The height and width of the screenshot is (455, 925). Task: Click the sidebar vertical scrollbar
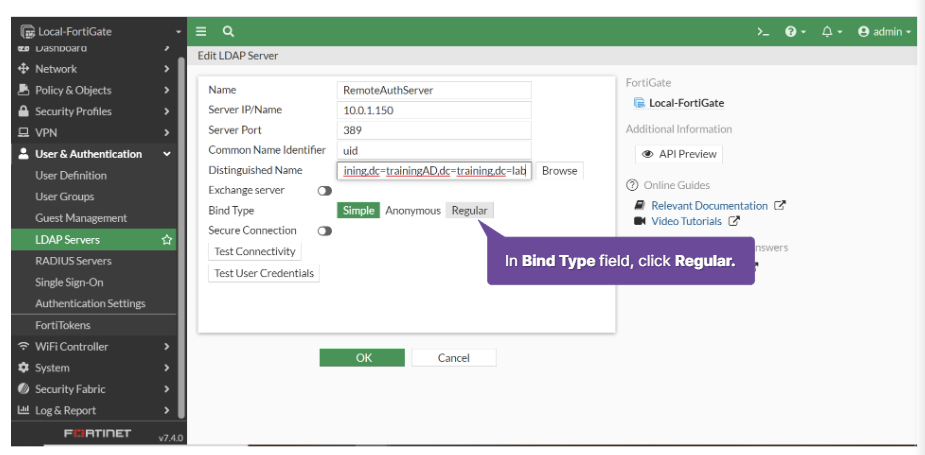182,236
